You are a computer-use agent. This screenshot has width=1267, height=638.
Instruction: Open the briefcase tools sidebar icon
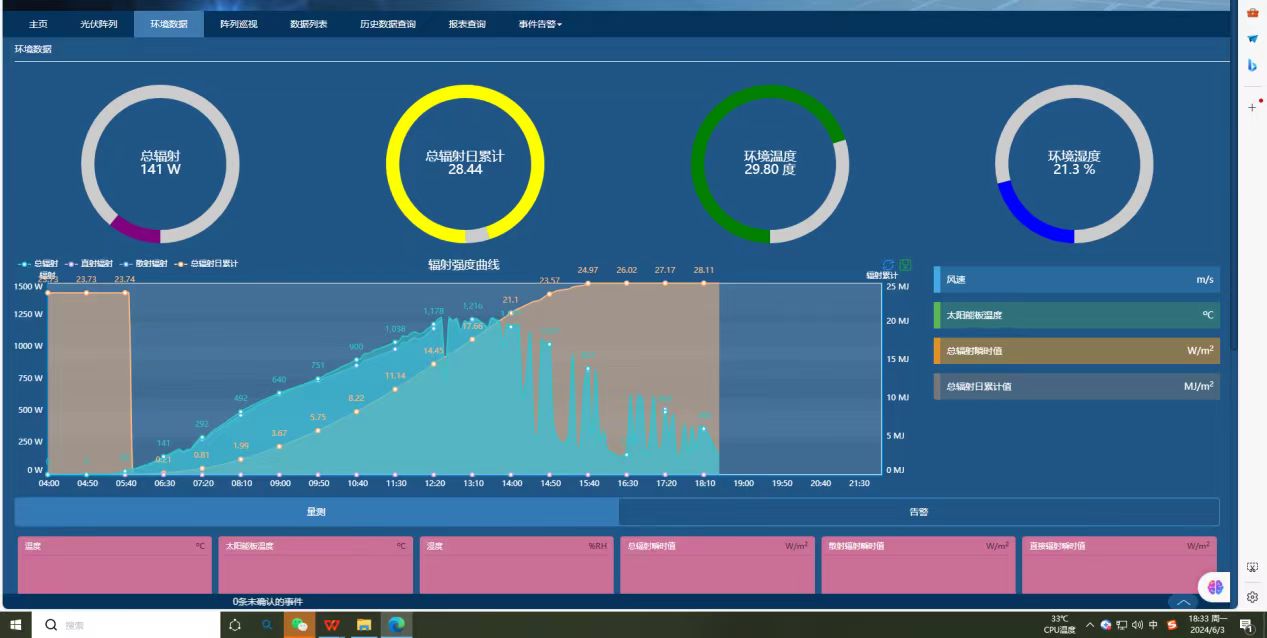1252,12
